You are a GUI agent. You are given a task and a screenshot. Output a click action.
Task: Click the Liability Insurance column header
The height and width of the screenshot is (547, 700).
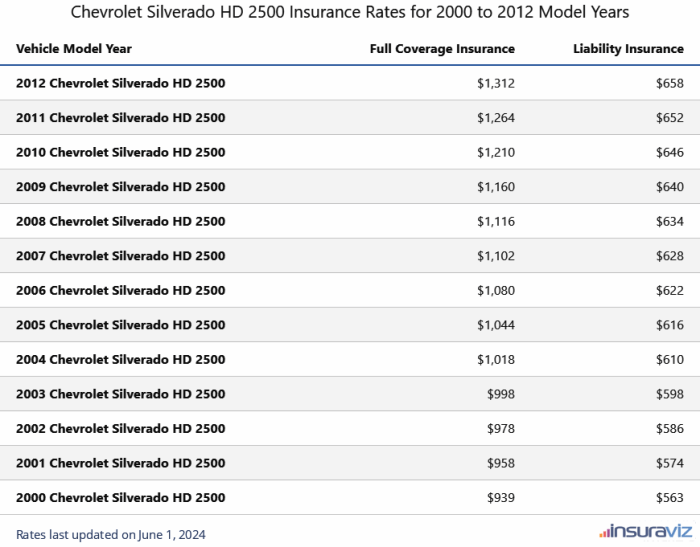[x=628, y=48]
